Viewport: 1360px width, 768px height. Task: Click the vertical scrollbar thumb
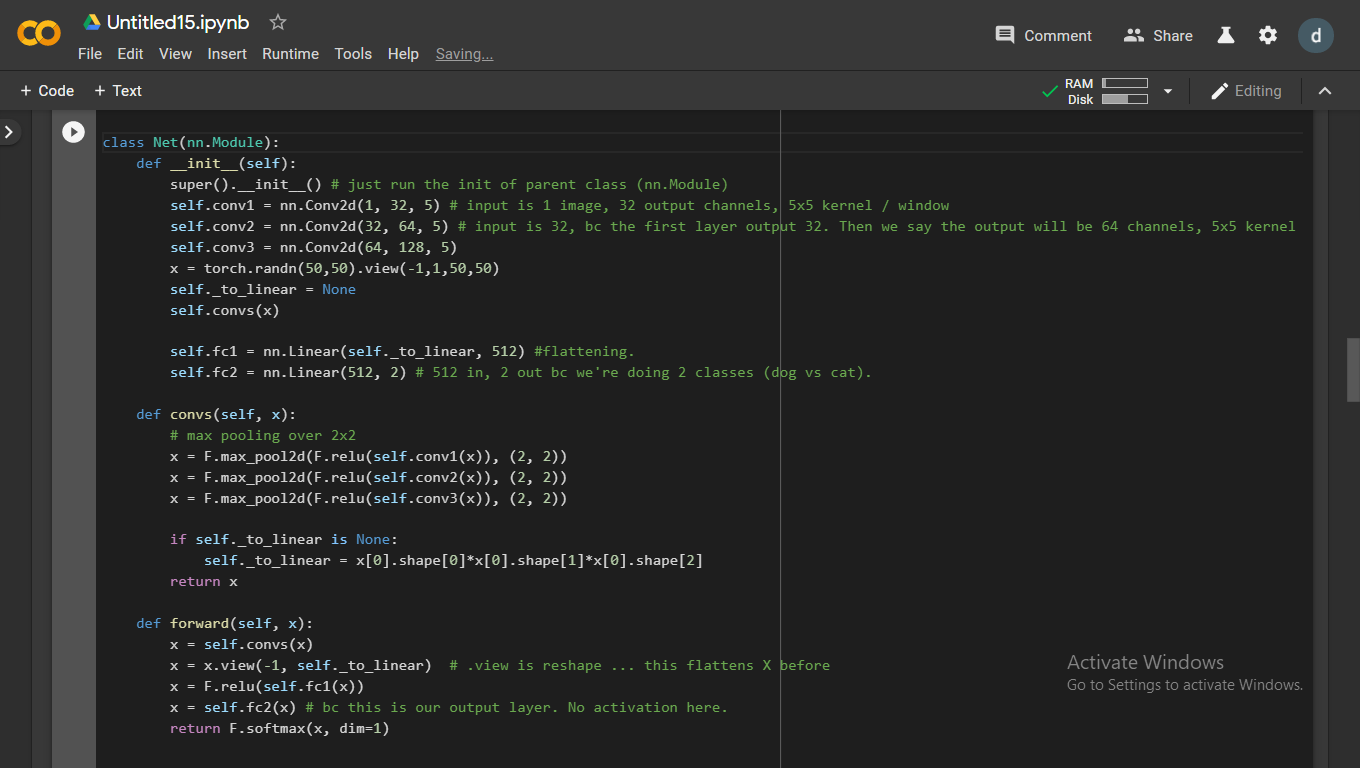click(x=1353, y=369)
